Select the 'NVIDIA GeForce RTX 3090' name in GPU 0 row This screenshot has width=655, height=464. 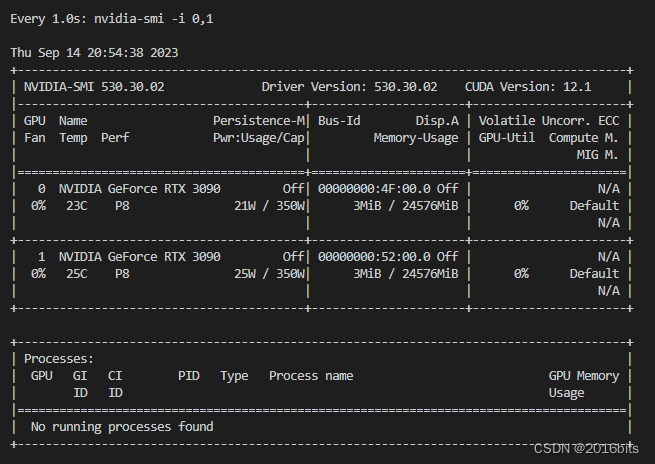pyautogui.click(x=140, y=189)
